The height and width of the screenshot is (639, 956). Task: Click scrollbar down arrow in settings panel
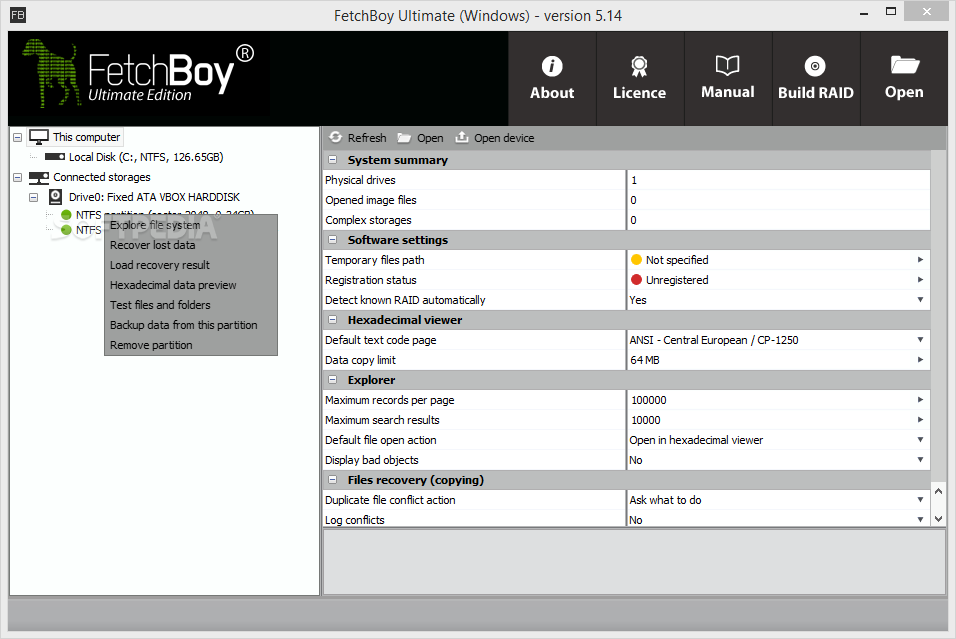(938, 519)
